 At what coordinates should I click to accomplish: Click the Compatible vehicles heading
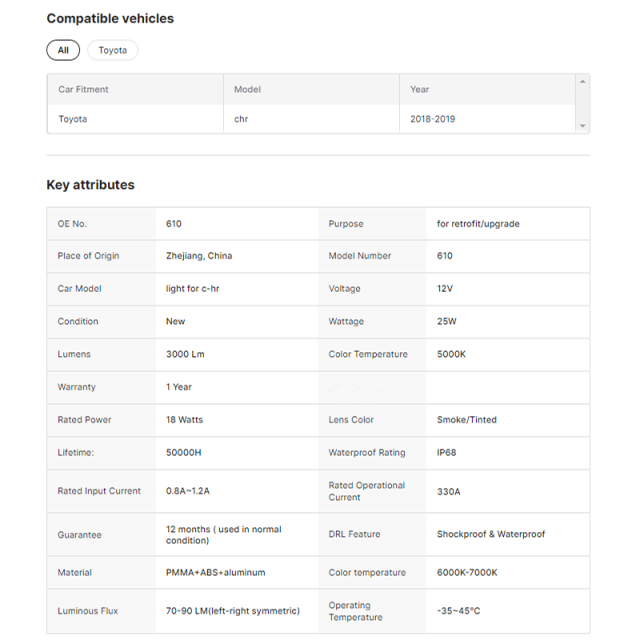[x=110, y=18]
